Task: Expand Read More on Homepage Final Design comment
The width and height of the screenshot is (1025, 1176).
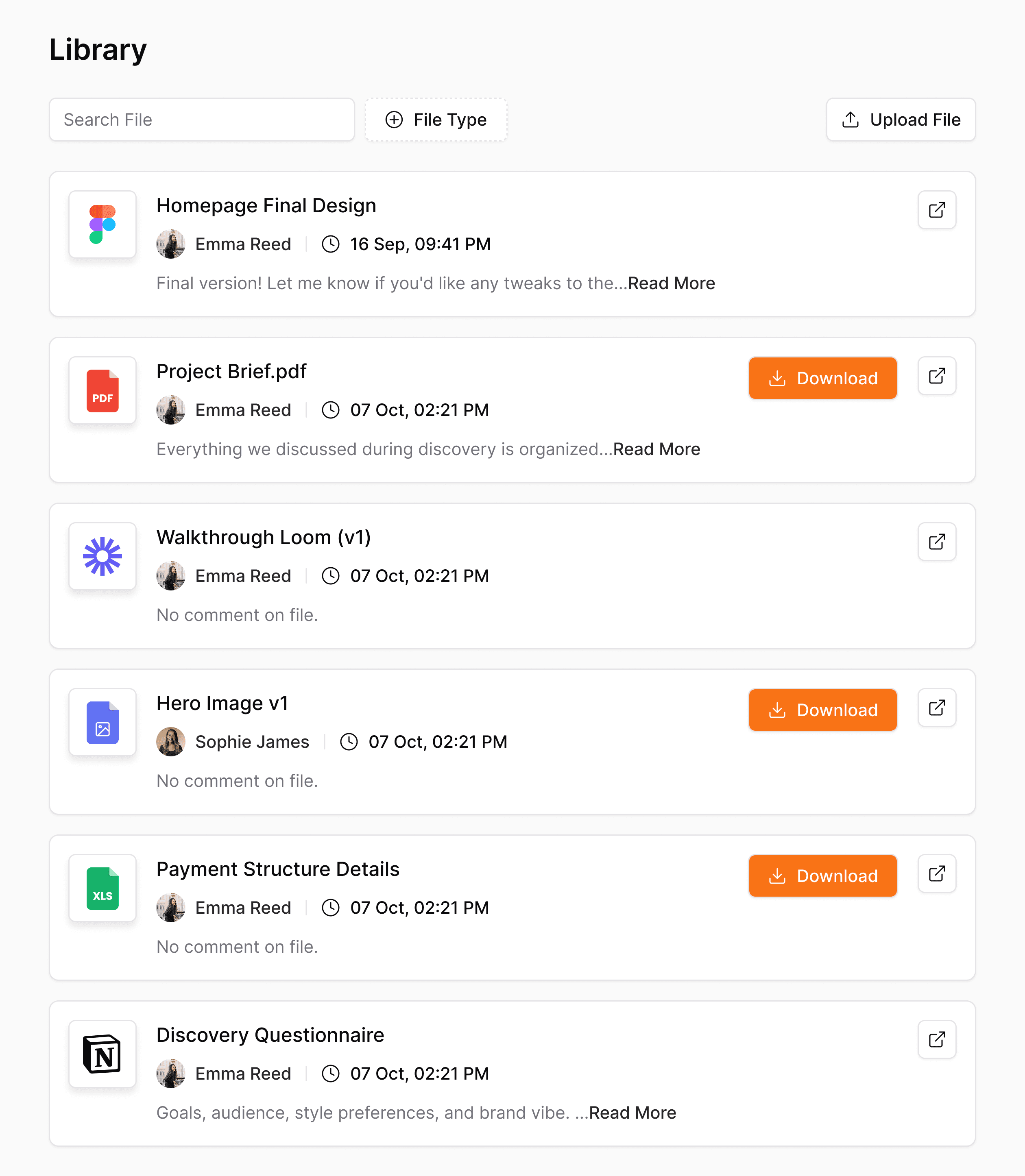Action: 671,283
